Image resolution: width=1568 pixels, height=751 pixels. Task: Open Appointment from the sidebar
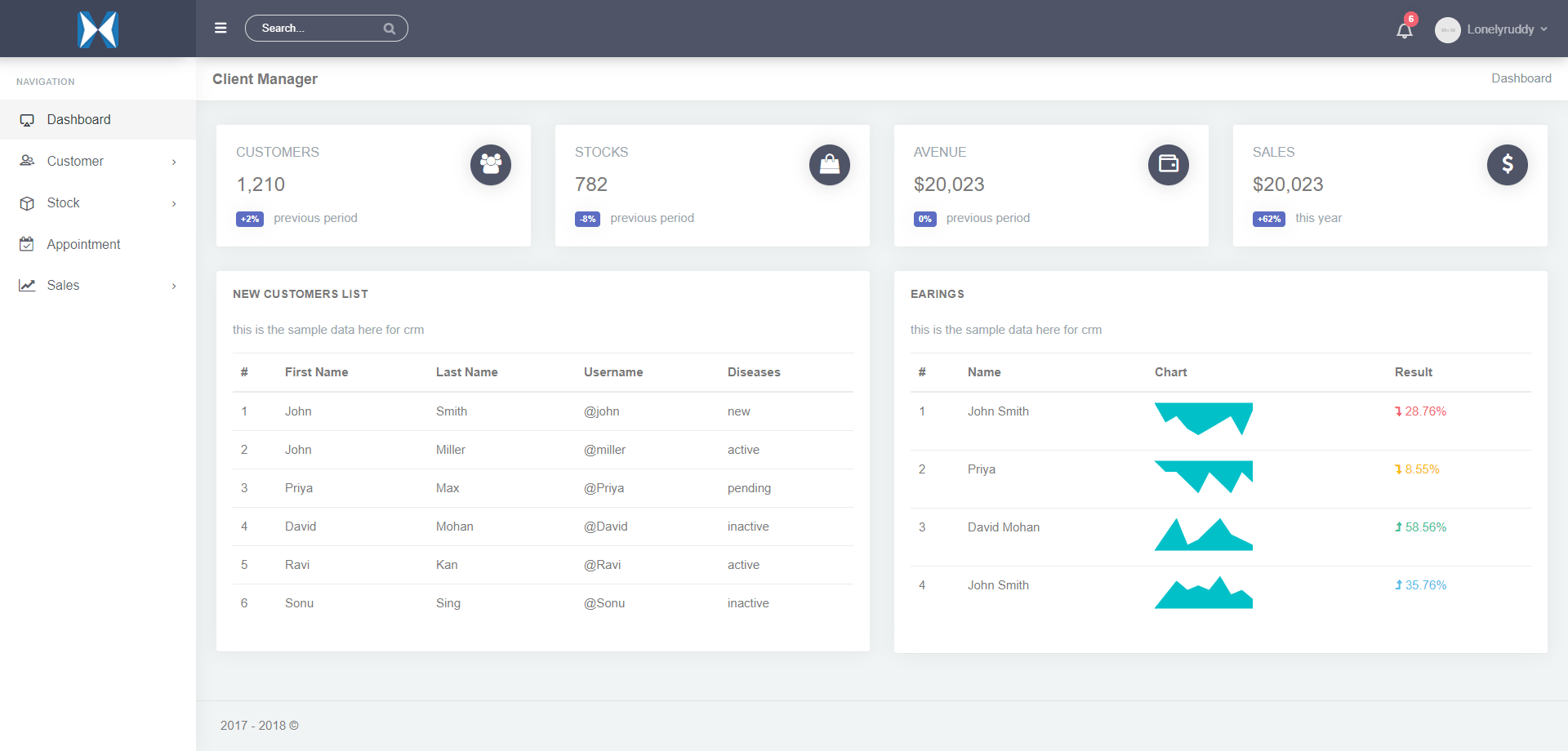(83, 245)
